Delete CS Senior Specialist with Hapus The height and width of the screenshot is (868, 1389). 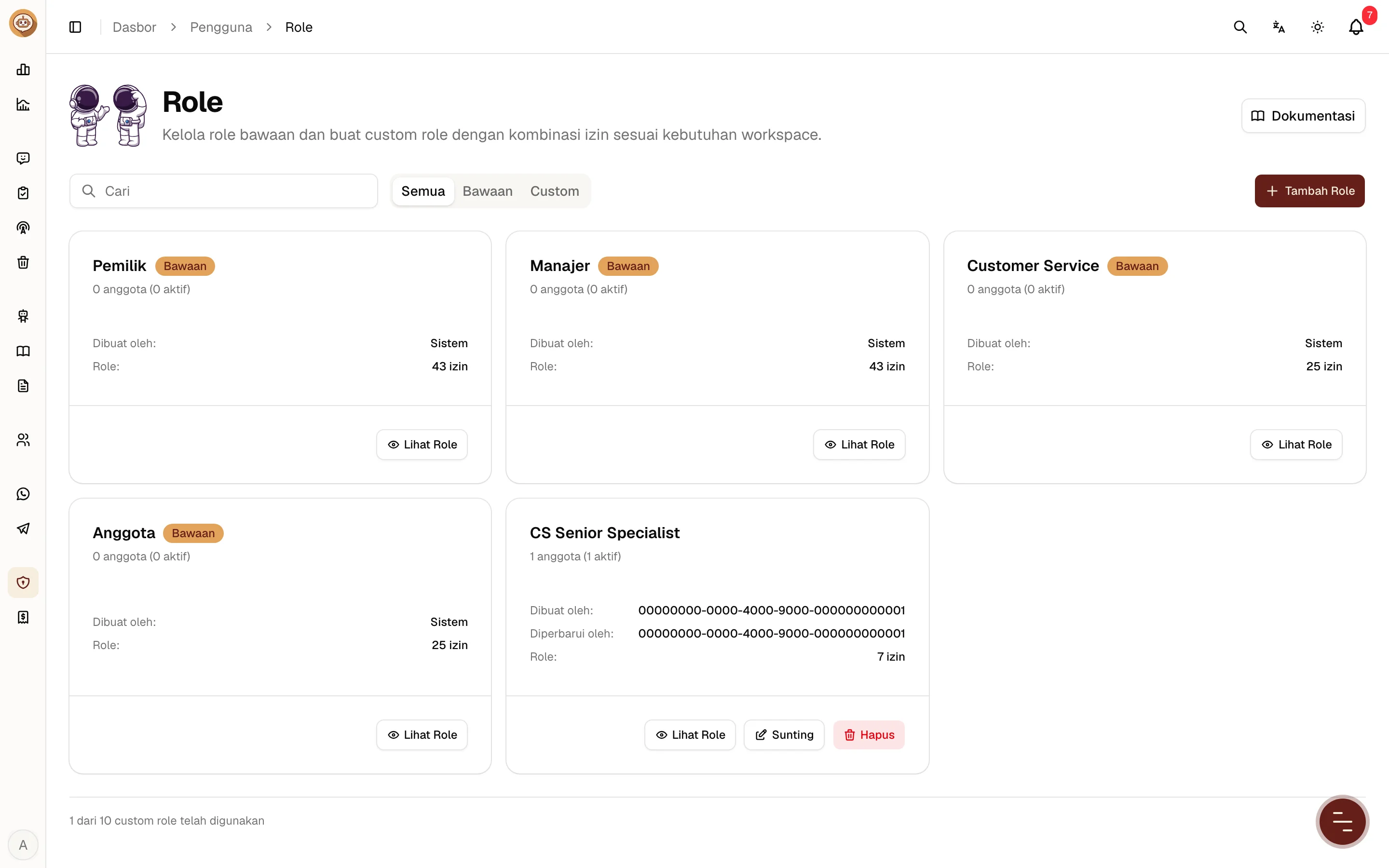pos(869,735)
